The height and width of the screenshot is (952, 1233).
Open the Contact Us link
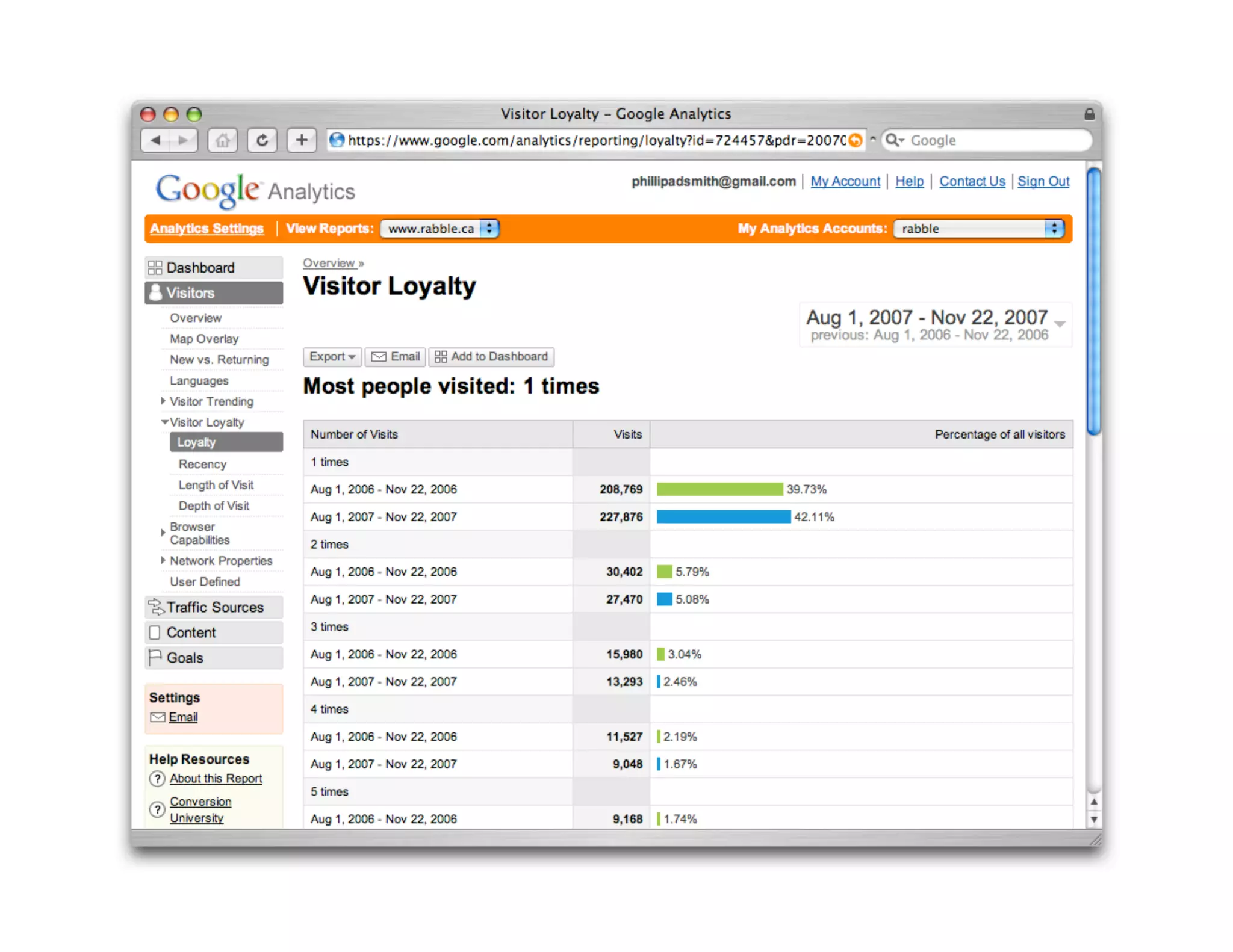972,181
